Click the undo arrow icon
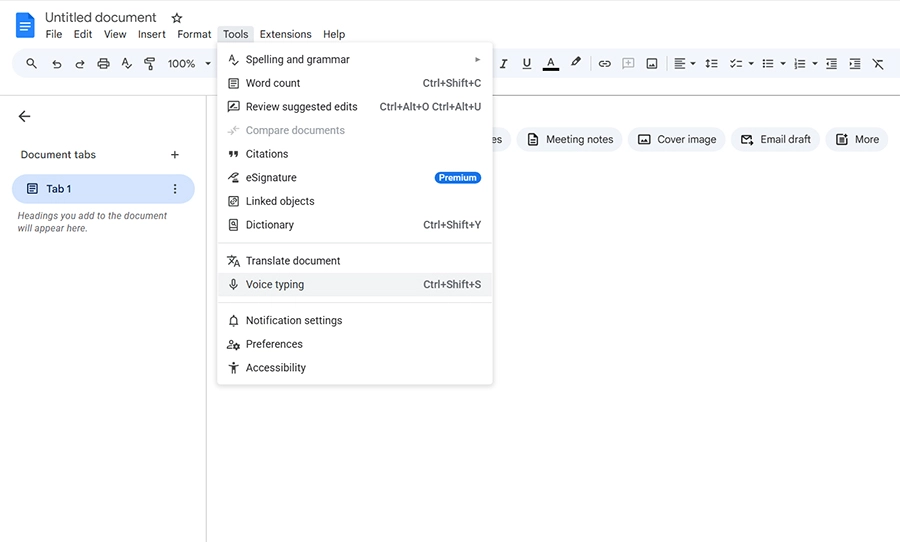Image resolution: width=900 pixels, height=542 pixels. (56, 64)
